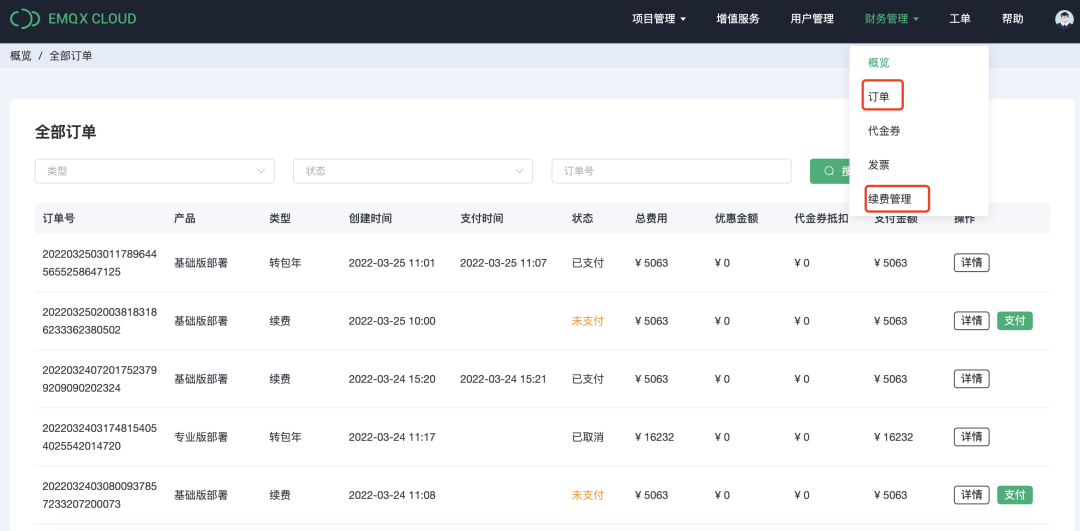Screen dimensions: 1080x531
Task: Click 概览 breadcrumb link
Action: (21, 56)
